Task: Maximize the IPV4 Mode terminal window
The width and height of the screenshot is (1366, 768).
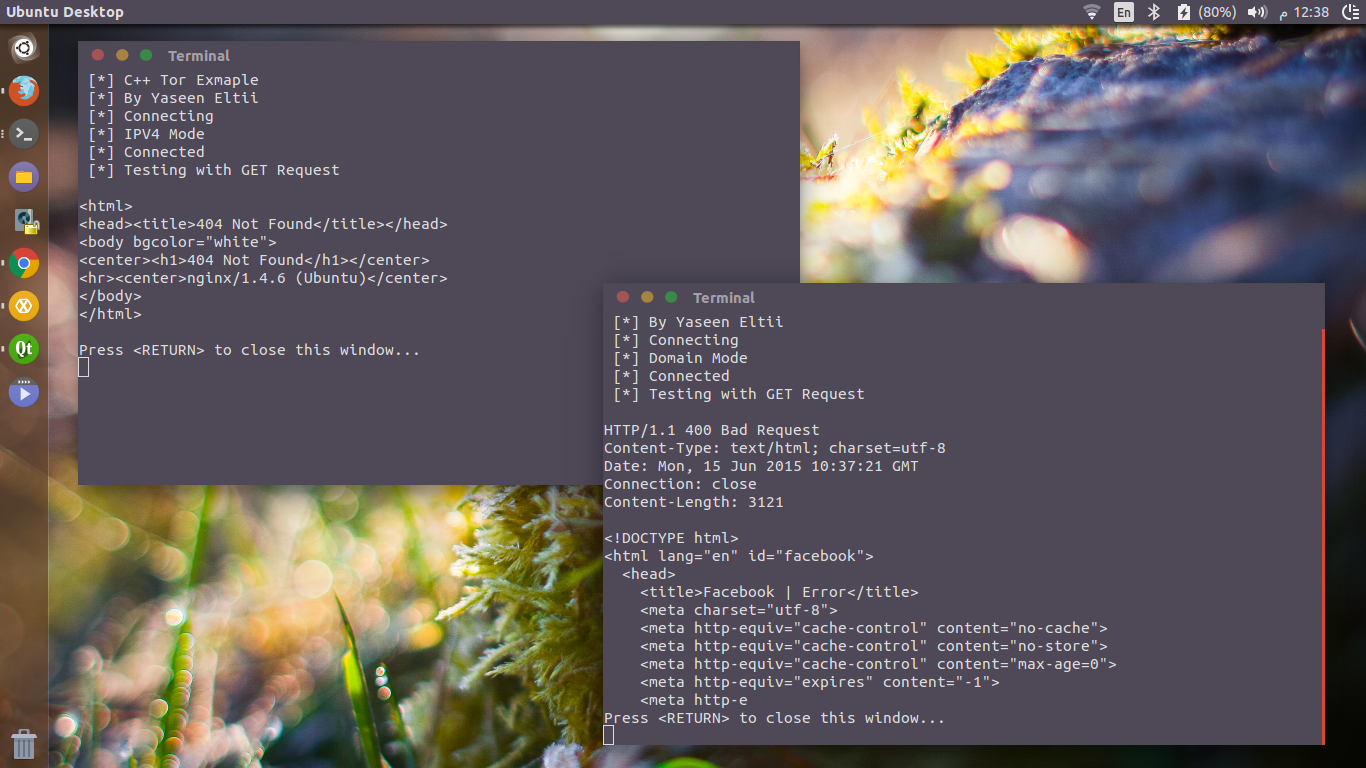Action: 146,55
